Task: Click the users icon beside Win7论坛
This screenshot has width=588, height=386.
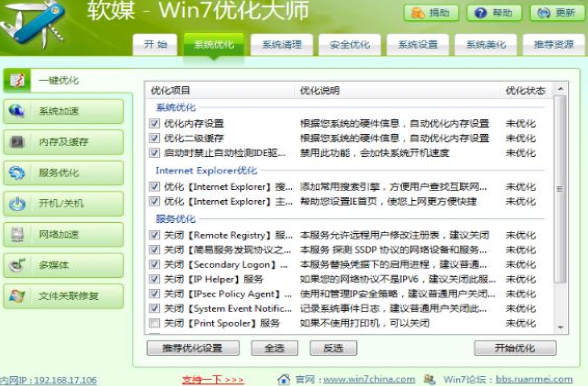Action: point(429,380)
